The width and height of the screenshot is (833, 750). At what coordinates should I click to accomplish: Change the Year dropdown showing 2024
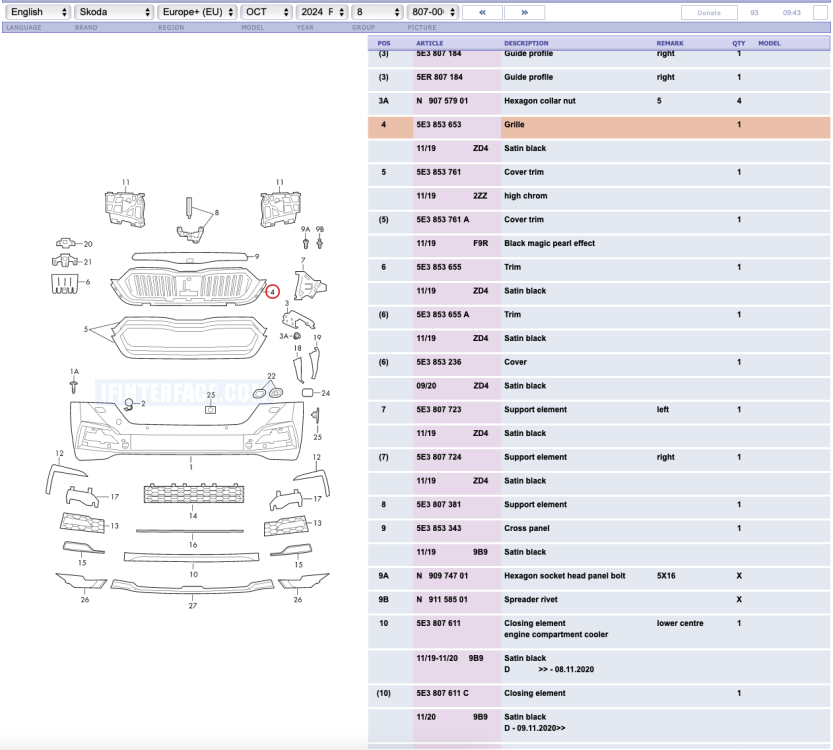coord(322,12)
